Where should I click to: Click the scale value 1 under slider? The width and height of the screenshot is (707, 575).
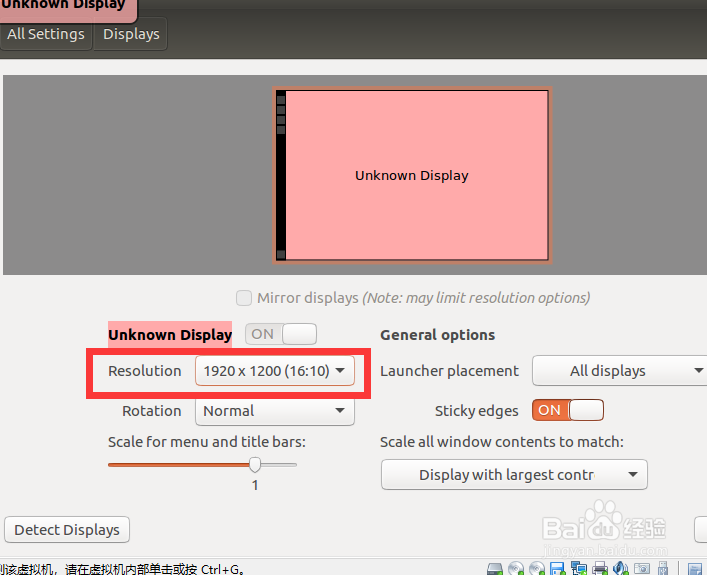coord(255,485)
